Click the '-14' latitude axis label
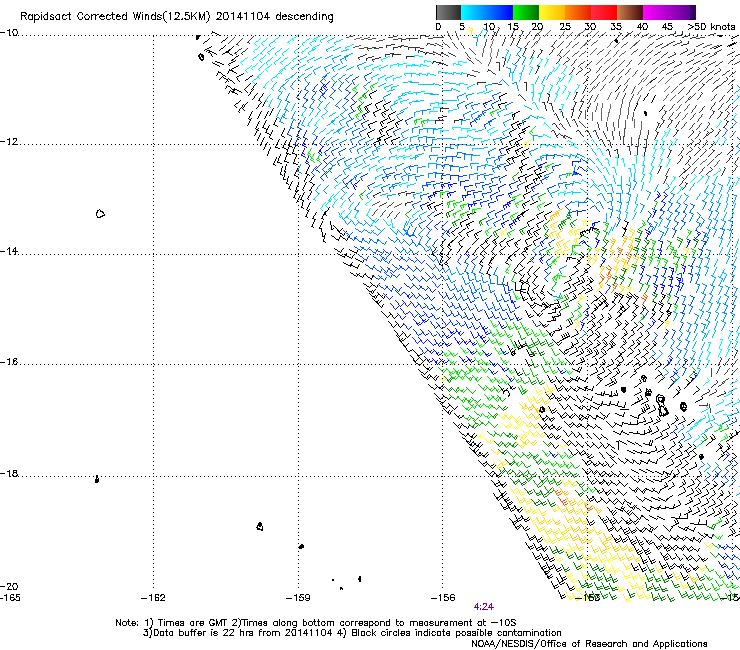Image resolution: width=740 pixels, height=650 pixels. 9,252
